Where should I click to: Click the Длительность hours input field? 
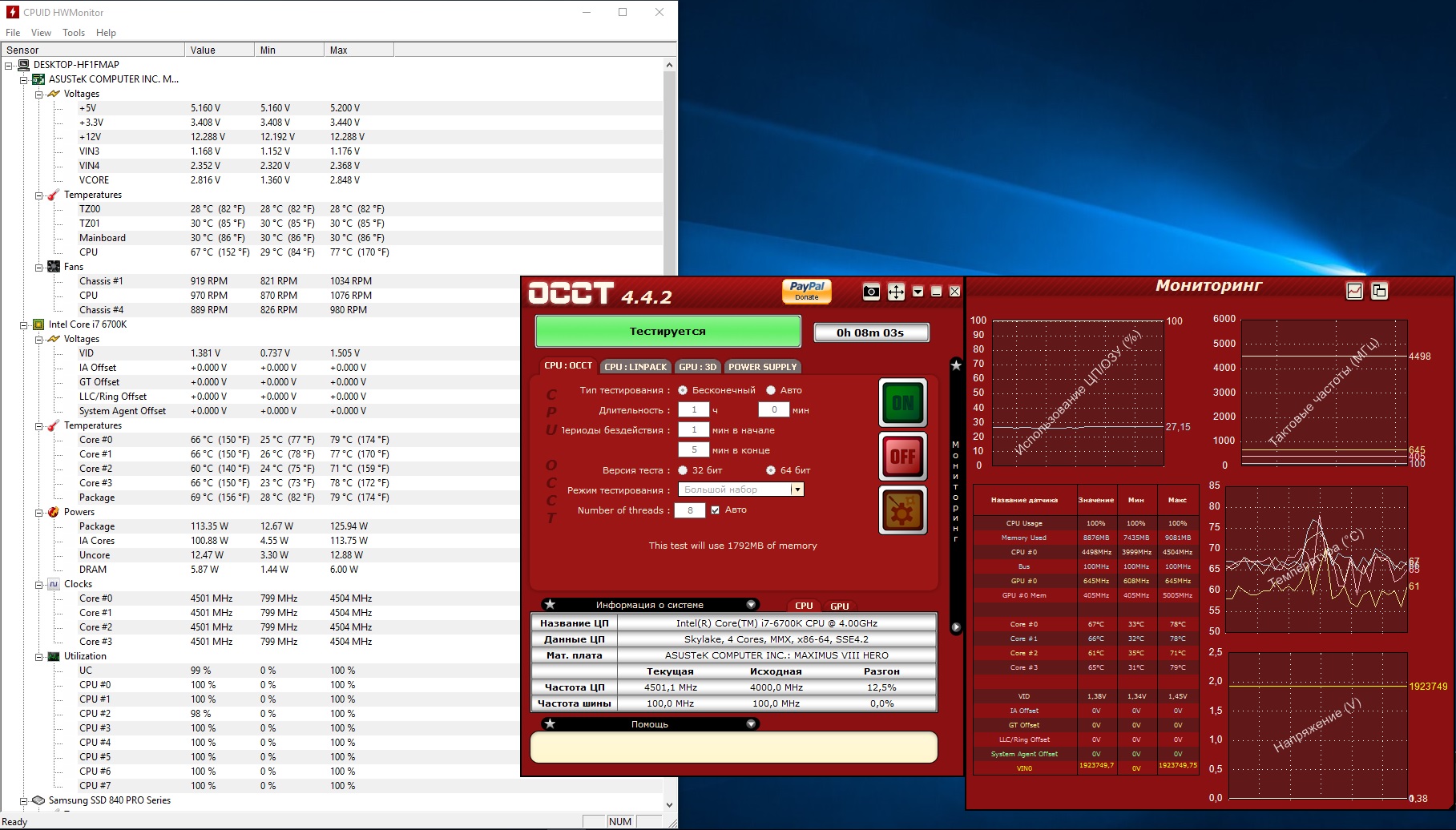[694, 410]
